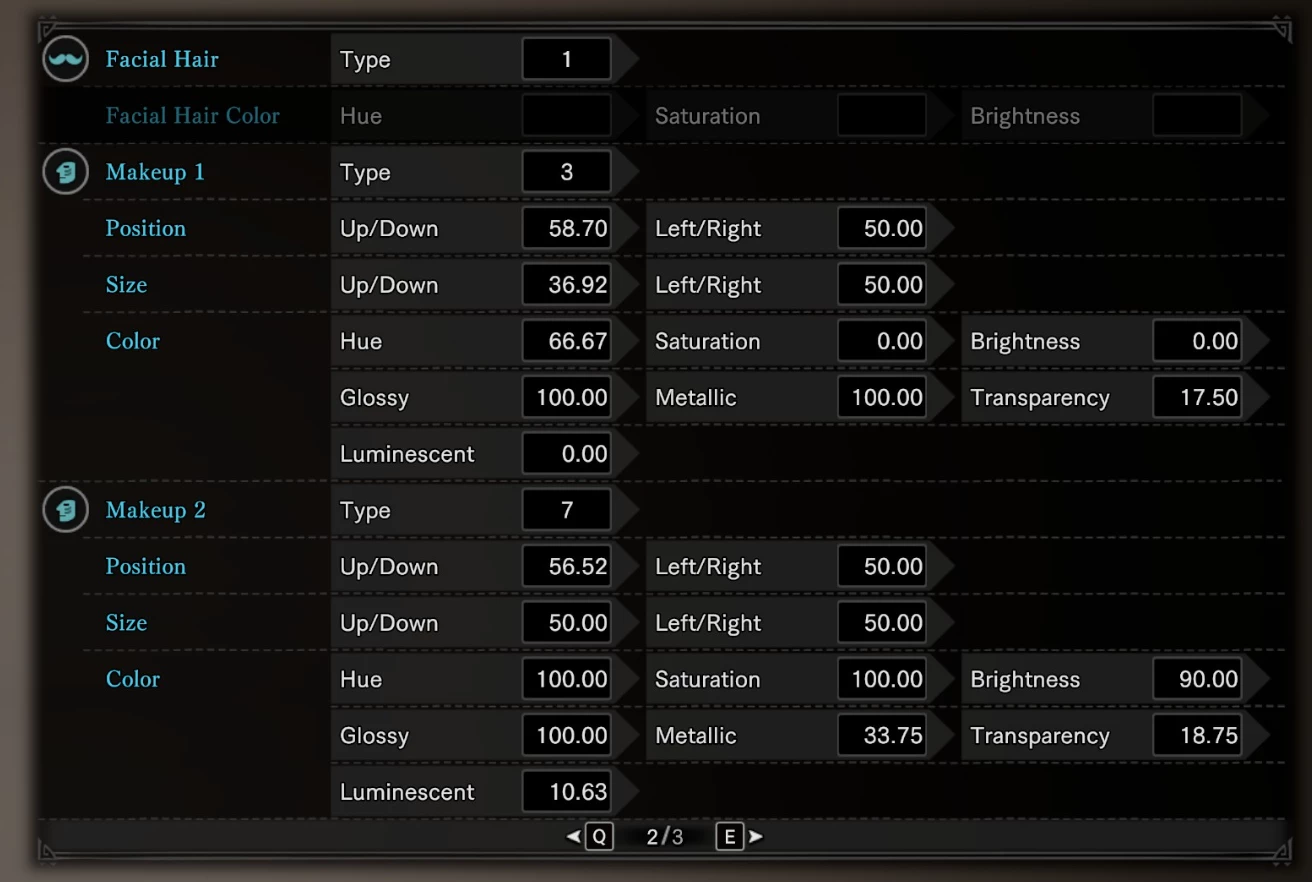Click arrow next to Makeup 2 Type value
1312x882 pixels.
click(x=626, y=510)
